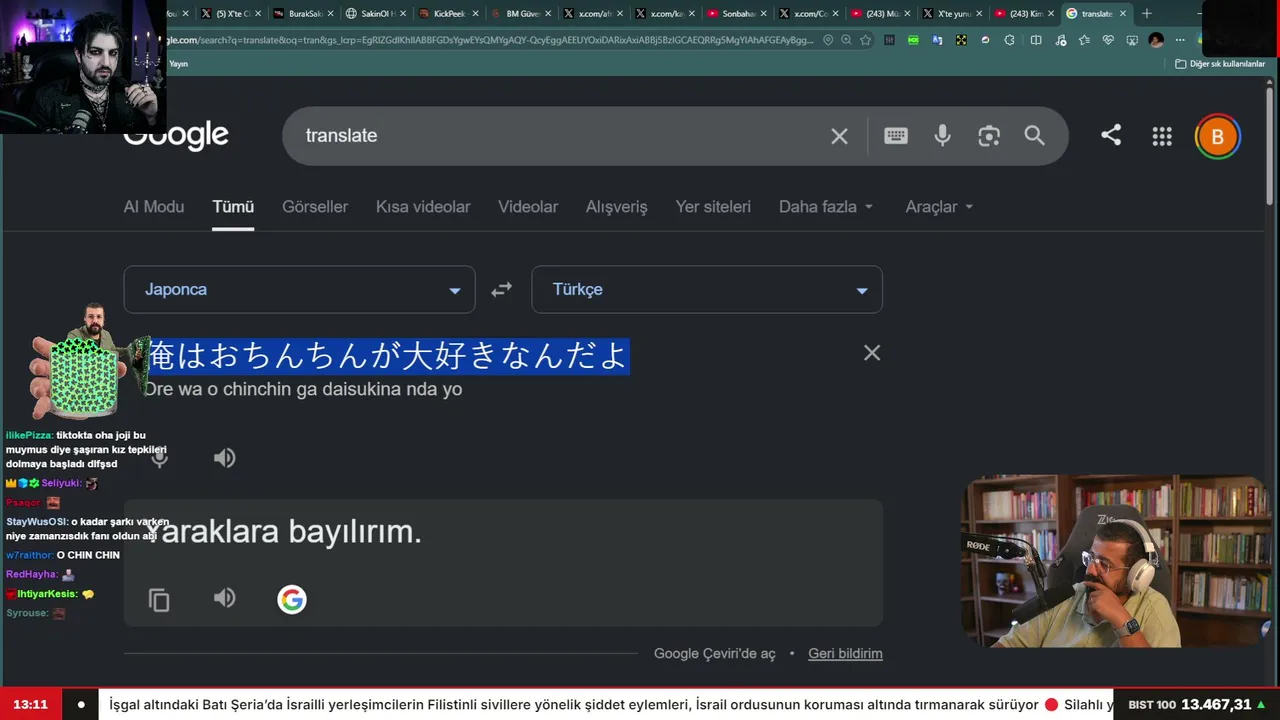
Task: Click the Google Çeviri'de aç link
Action: coord(715,654)
